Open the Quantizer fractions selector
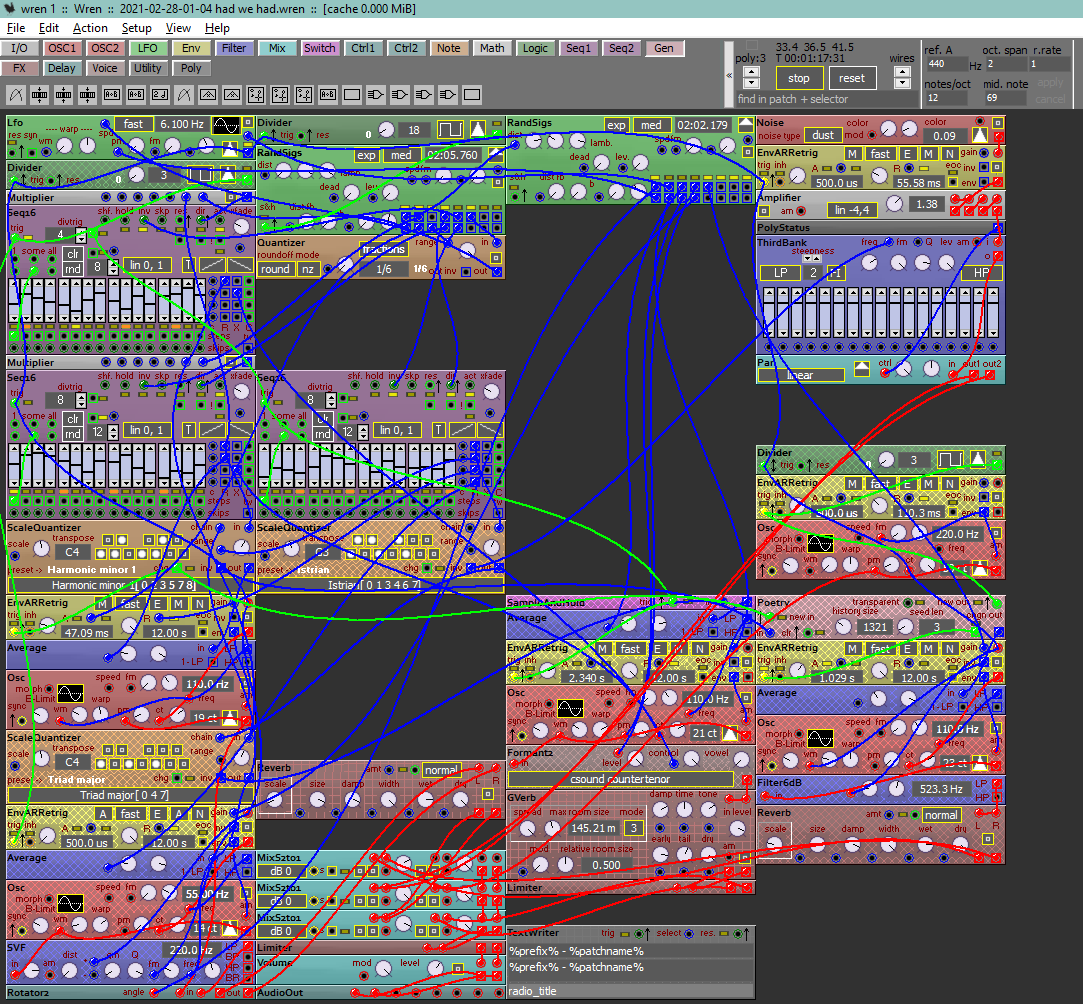Viewport: 1083px width, 1004px height. click(383, 249)
